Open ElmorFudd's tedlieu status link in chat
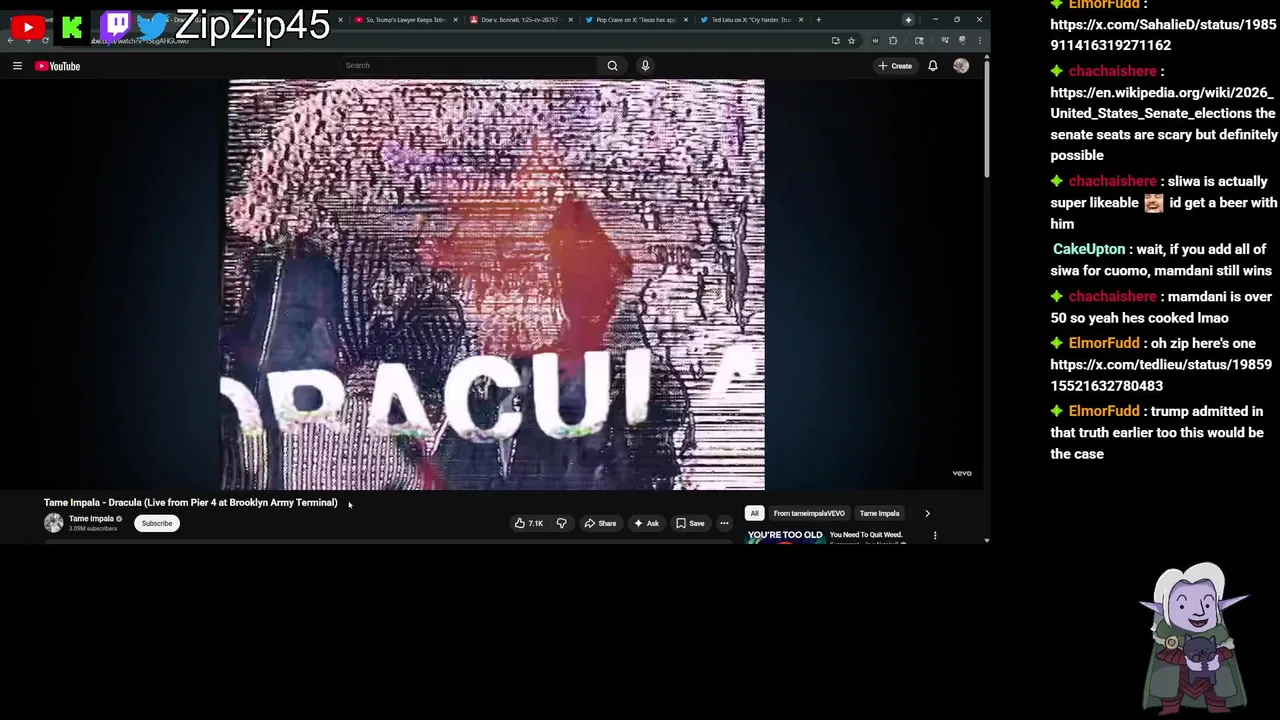Viewport: 1280px width, 720px height. coord(1161,375)
